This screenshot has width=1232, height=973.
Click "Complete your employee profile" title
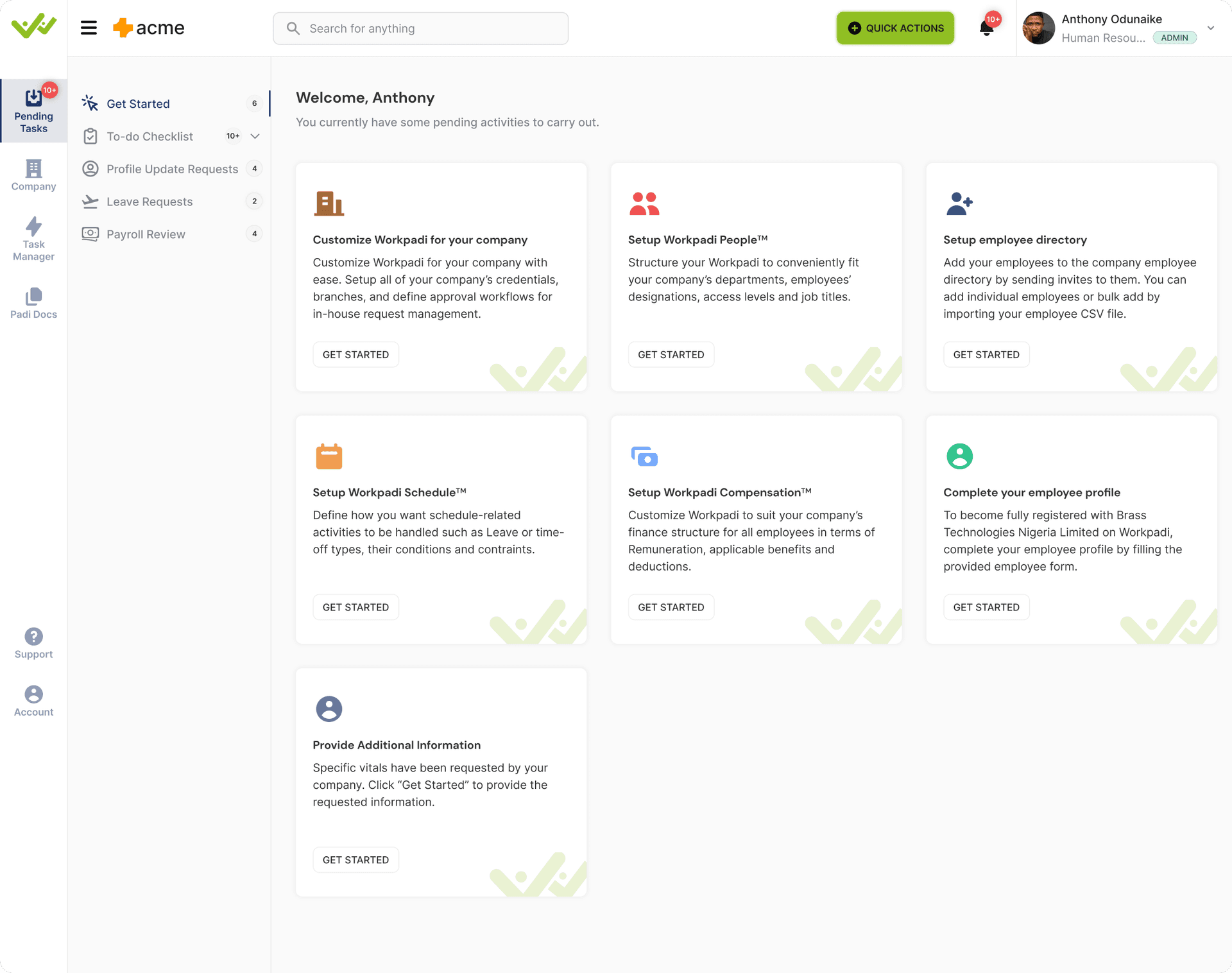click(1032, 492)
